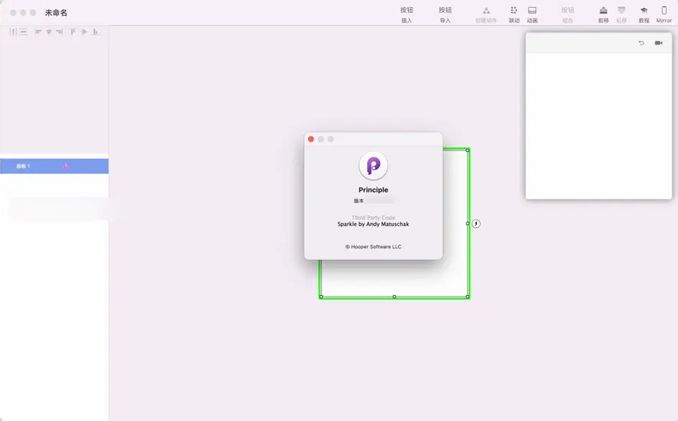Select the 画板 1 layer row
This screenshot has height=421, width=678.
[54, 166]
